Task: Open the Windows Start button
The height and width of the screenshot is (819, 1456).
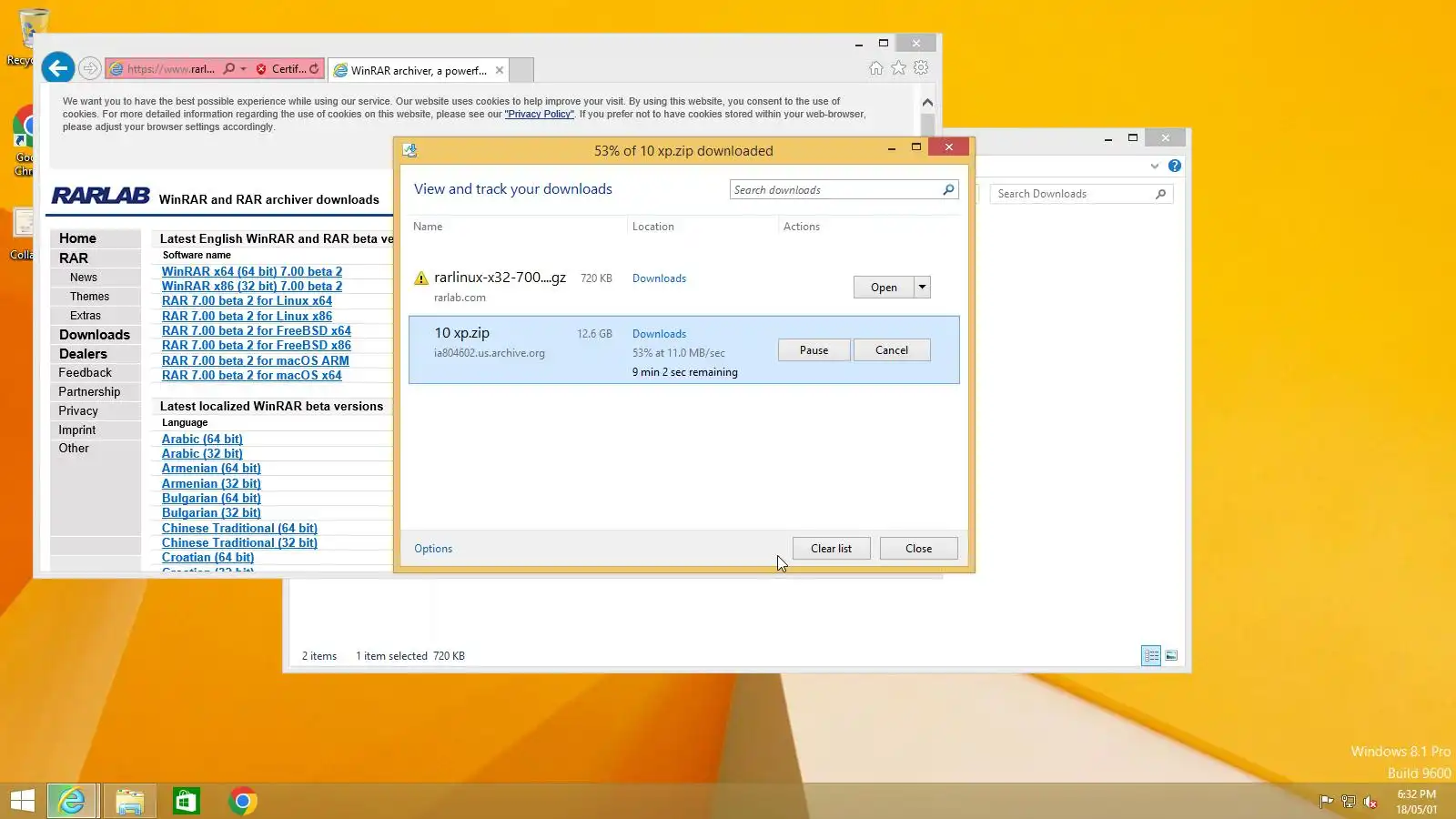Action: [x=23, y=801]
